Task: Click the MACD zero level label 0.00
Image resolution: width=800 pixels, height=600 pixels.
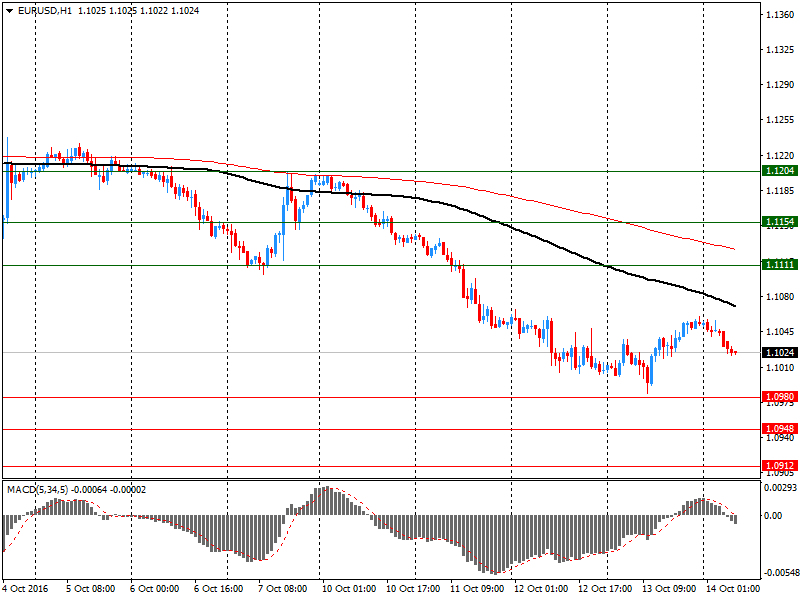Action: pyautogui.click(x=773, y=516)
